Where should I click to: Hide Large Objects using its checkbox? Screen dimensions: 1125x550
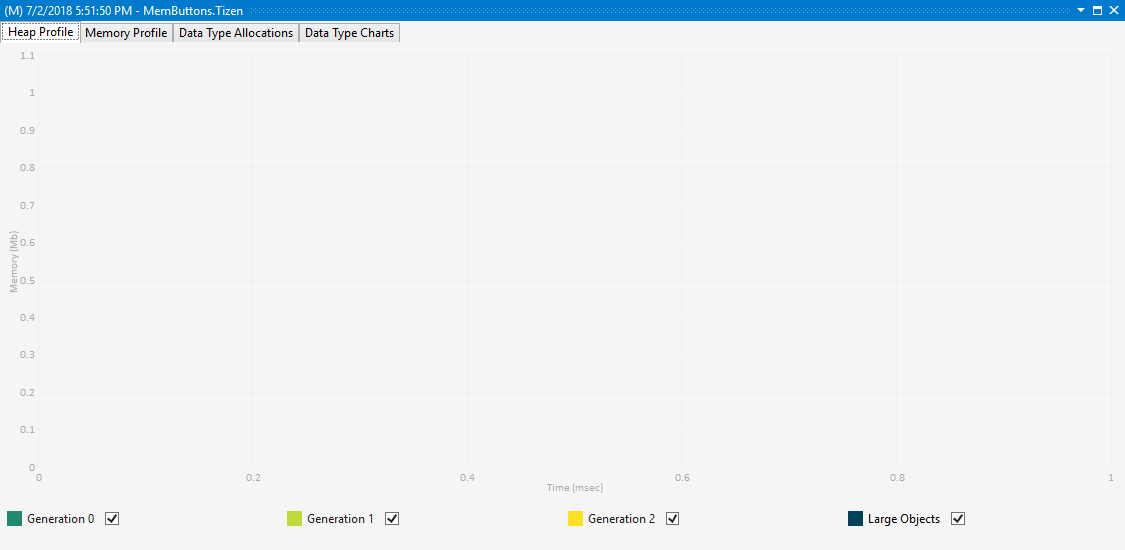[x=958, y=519]
